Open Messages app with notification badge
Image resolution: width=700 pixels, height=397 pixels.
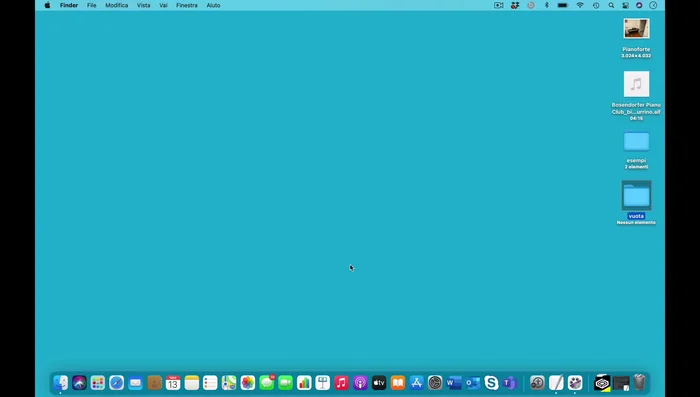[x=267, y=383]
